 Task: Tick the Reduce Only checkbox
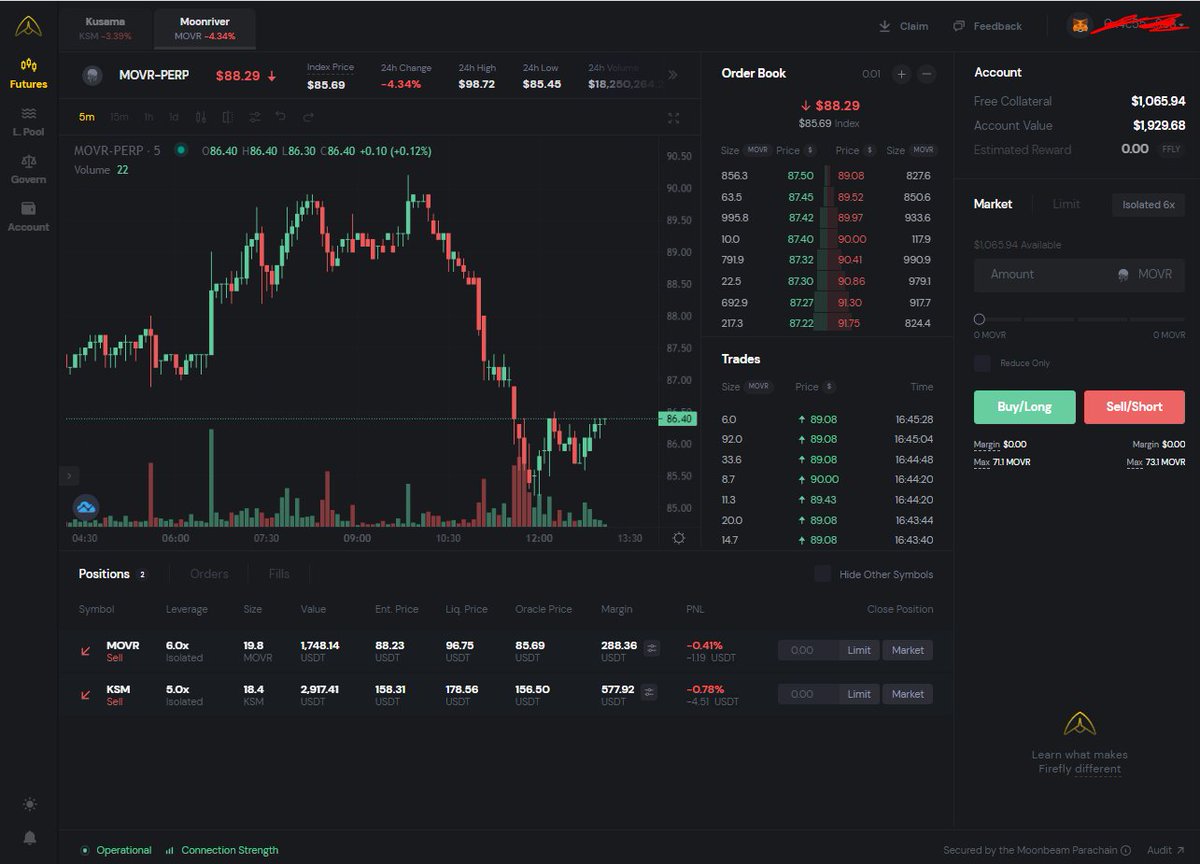[x=983, y=363]
